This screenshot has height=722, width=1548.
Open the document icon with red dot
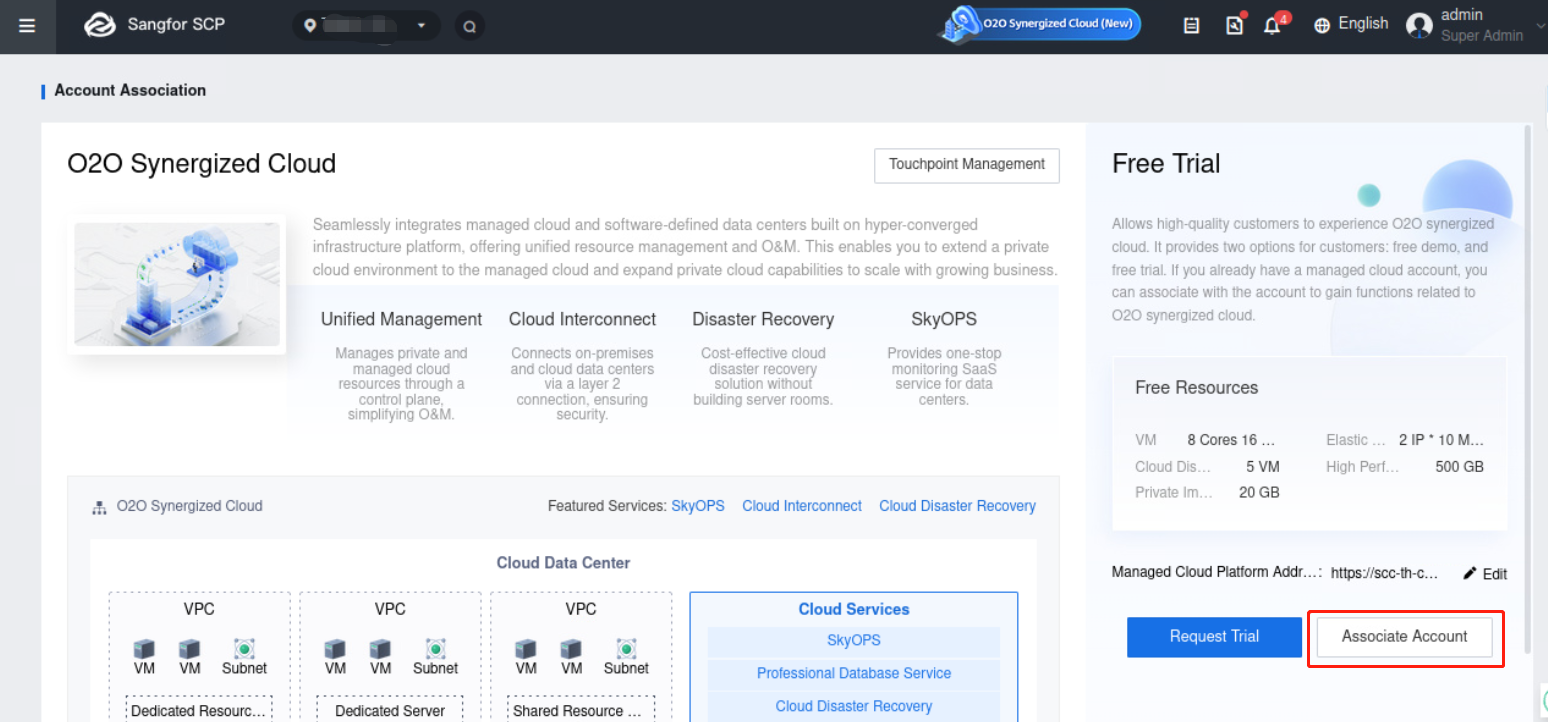tap(1235, 25)
